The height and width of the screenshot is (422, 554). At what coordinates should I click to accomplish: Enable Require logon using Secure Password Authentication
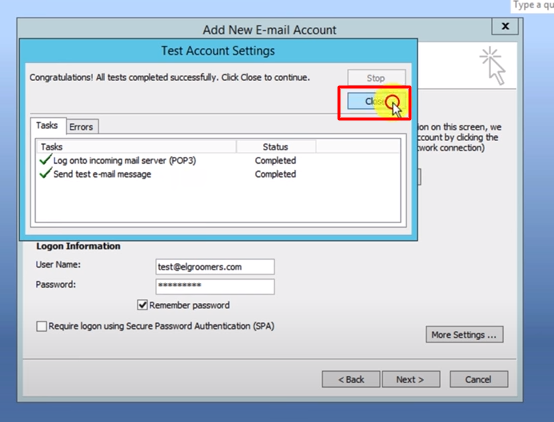(41, 326)
